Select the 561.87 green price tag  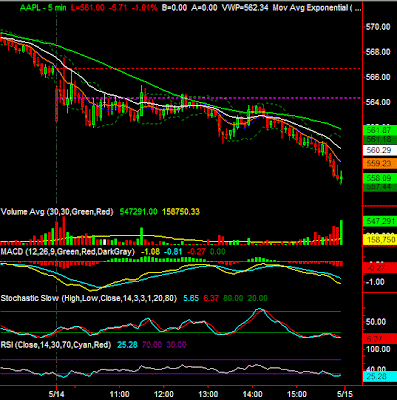pyautogui.click(x=379, y=130)
